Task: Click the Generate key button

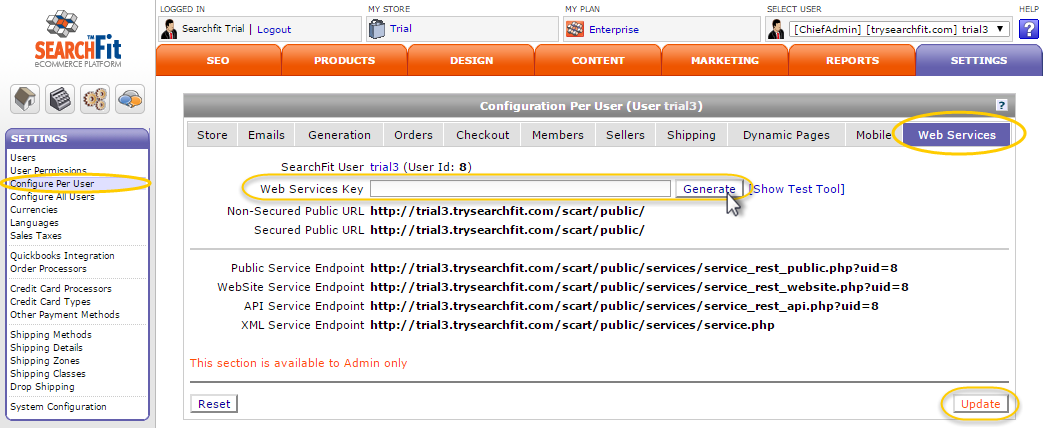Action: click(x=709, y=189)
